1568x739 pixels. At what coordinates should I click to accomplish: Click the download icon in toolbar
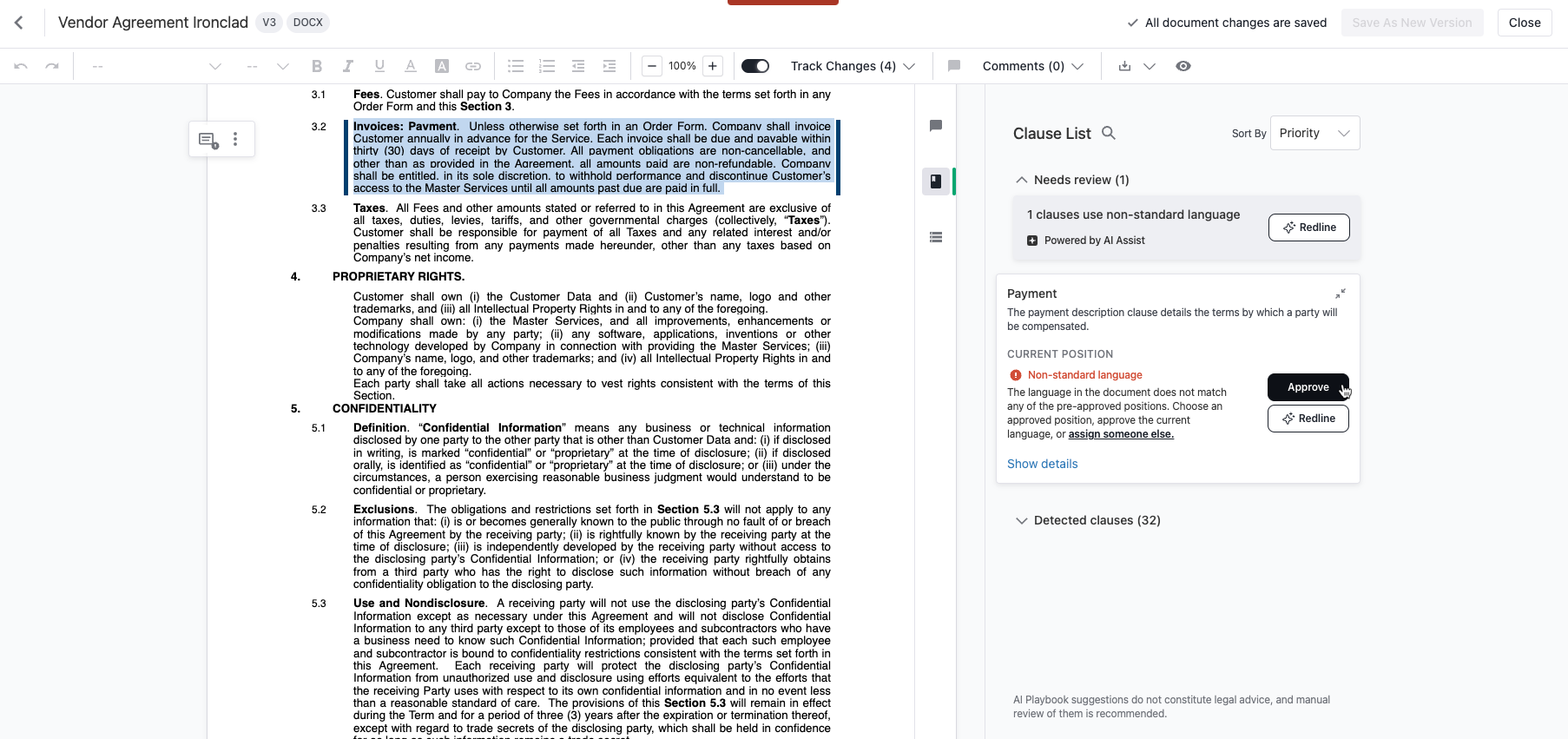point(1124,66)
